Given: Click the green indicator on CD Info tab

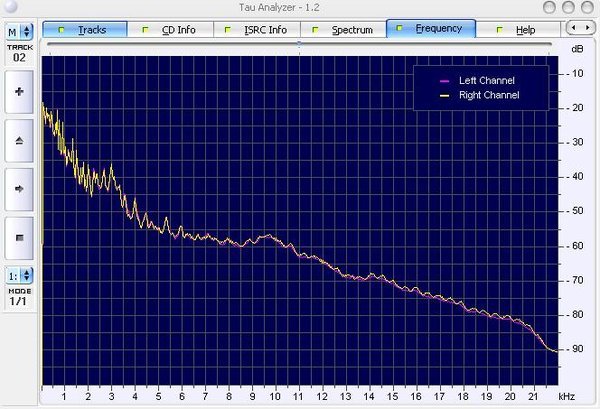Looking at the screenshot, I should point(145,29).
